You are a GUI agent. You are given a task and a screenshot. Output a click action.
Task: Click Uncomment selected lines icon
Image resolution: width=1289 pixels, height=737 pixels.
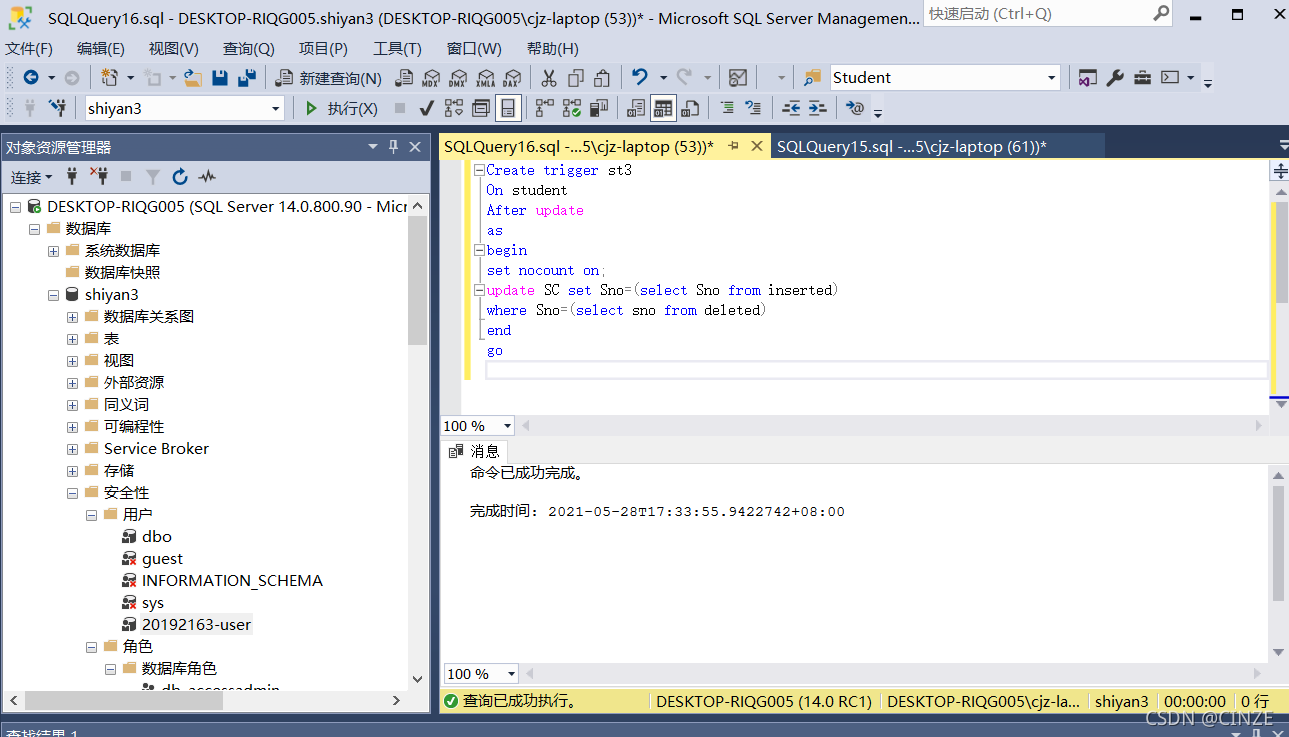pyautogui.click(x=754, y=108)
